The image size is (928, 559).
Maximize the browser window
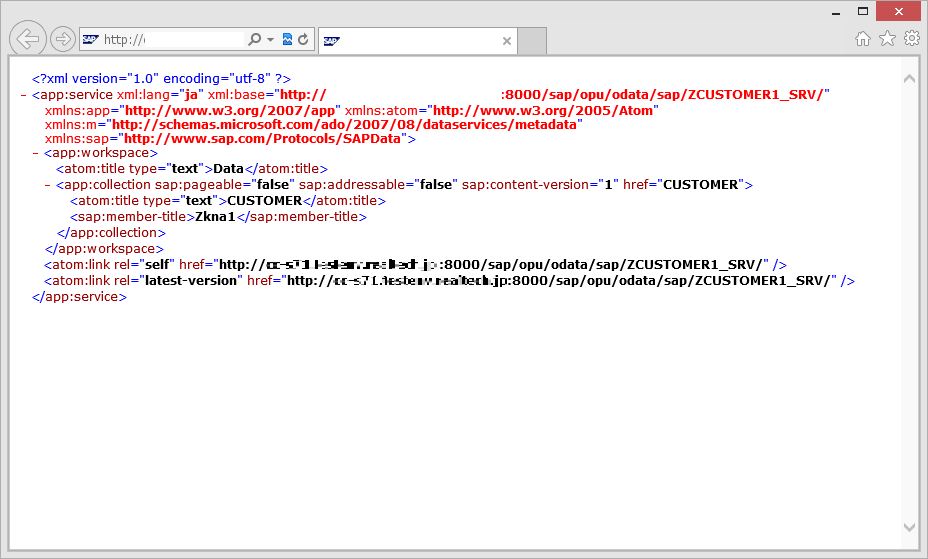(863, 11)
